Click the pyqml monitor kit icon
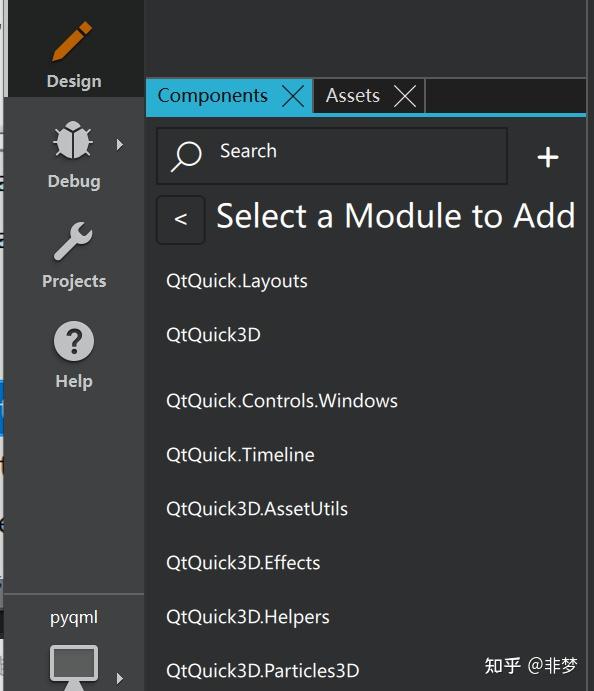The width and height of the screenshot is (594, 691). (x=74, y=667)
